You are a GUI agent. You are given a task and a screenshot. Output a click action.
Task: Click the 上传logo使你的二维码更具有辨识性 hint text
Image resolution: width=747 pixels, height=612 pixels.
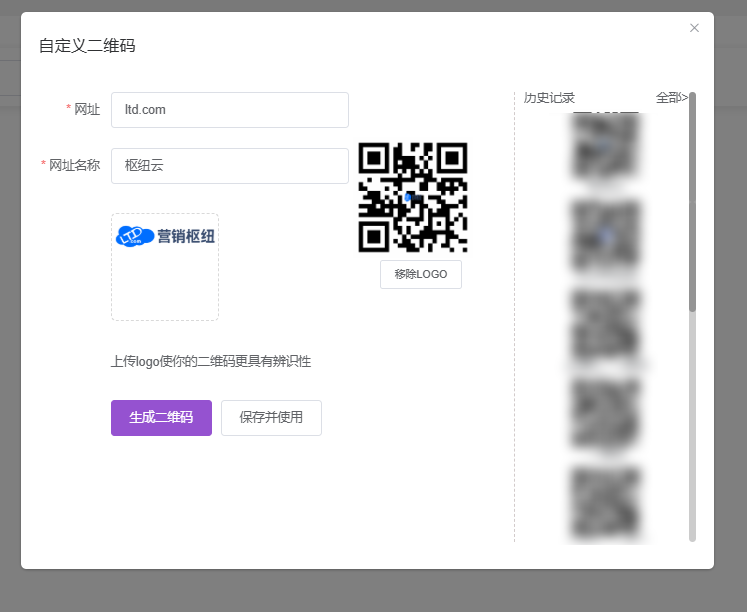pyautogui.click(x=211, y=361)
